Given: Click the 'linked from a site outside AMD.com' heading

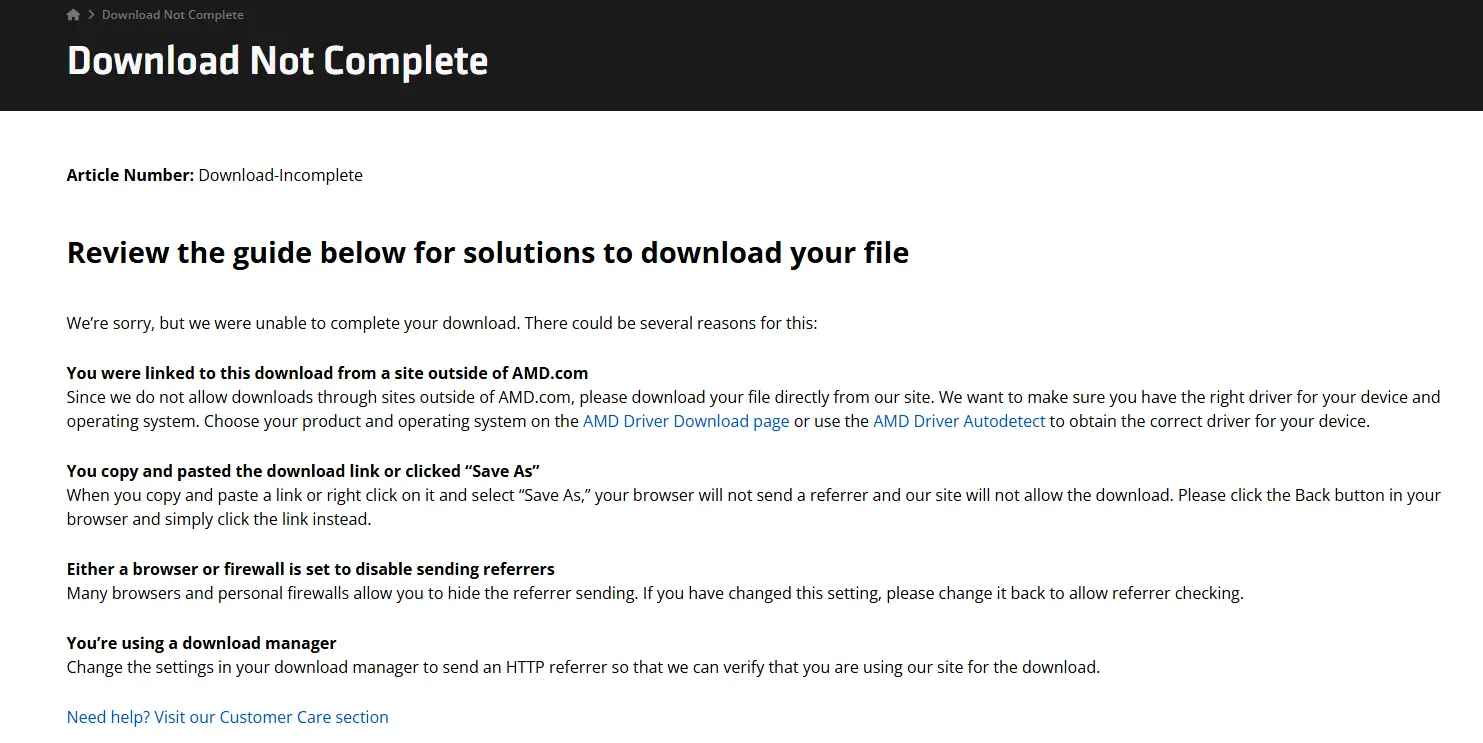Looking at the screenshot, I should pos(327,373).
